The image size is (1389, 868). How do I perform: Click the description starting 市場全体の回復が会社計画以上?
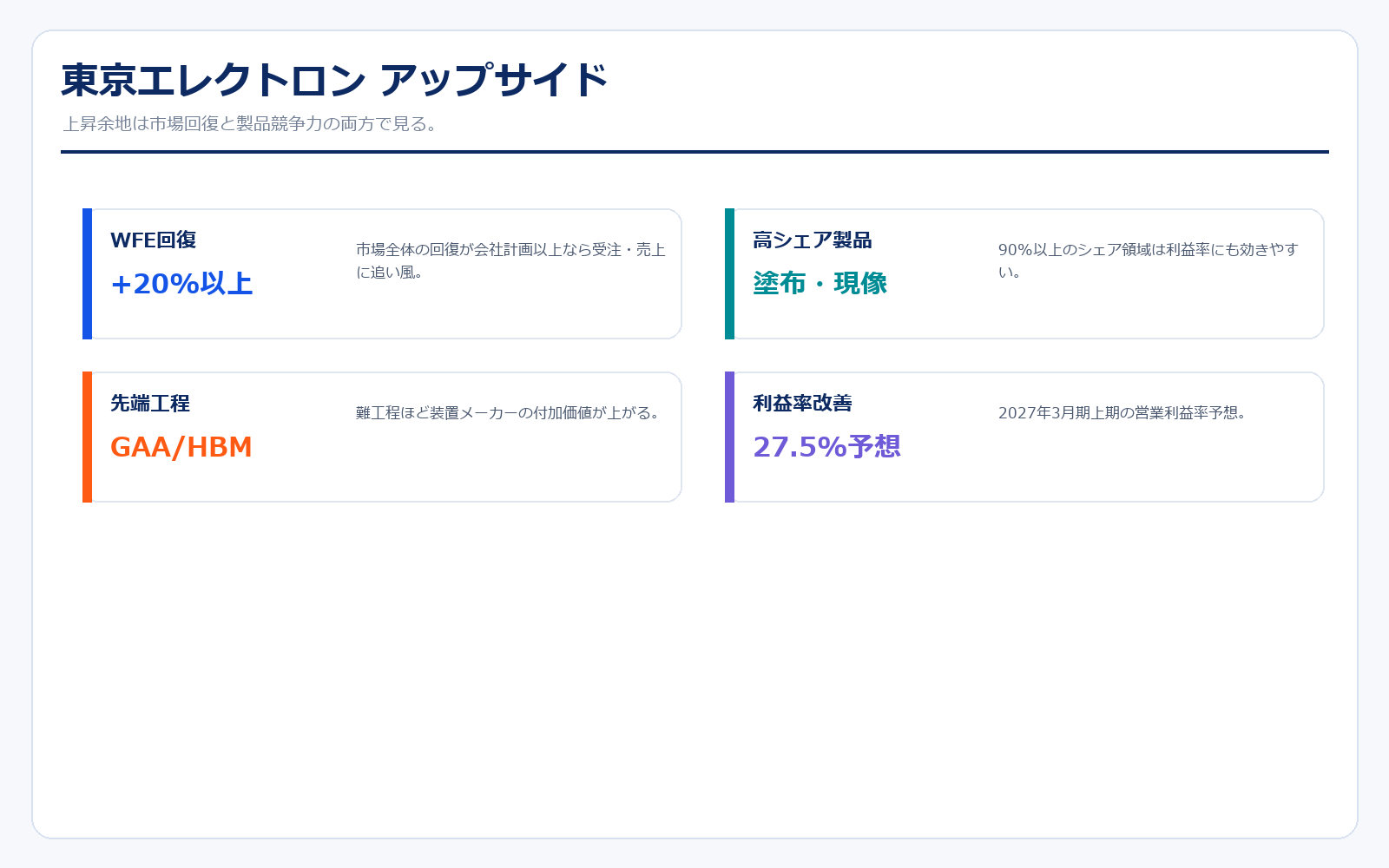pyautogui.click(x=510, y=260)
